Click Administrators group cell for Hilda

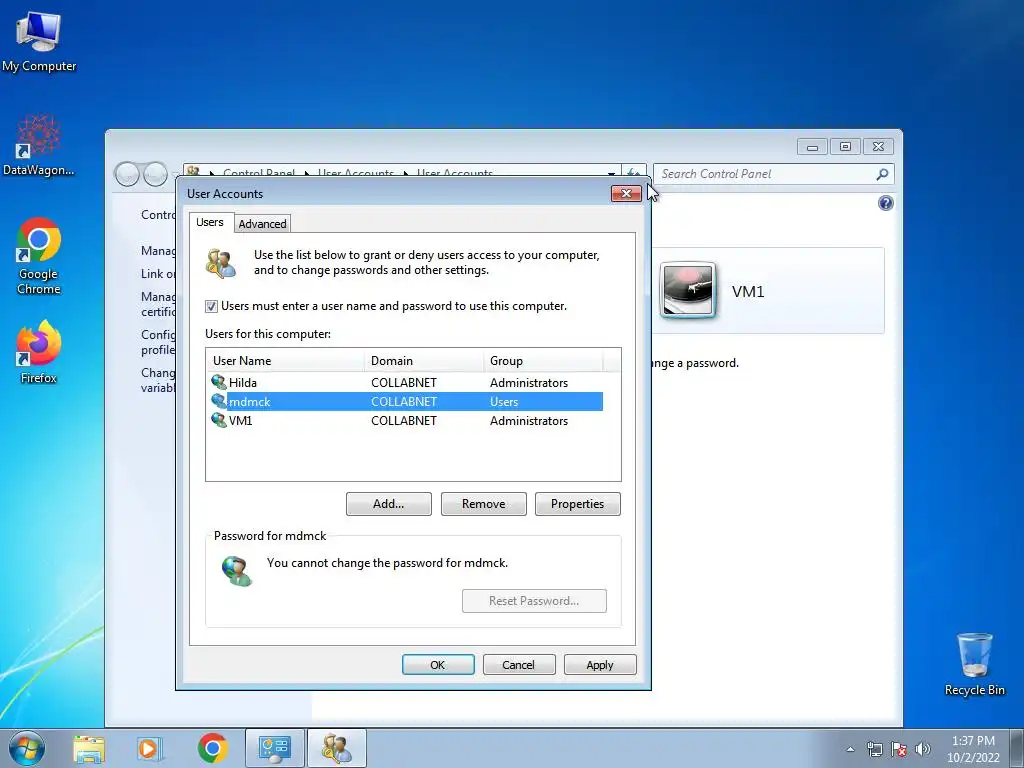(529, 383)
